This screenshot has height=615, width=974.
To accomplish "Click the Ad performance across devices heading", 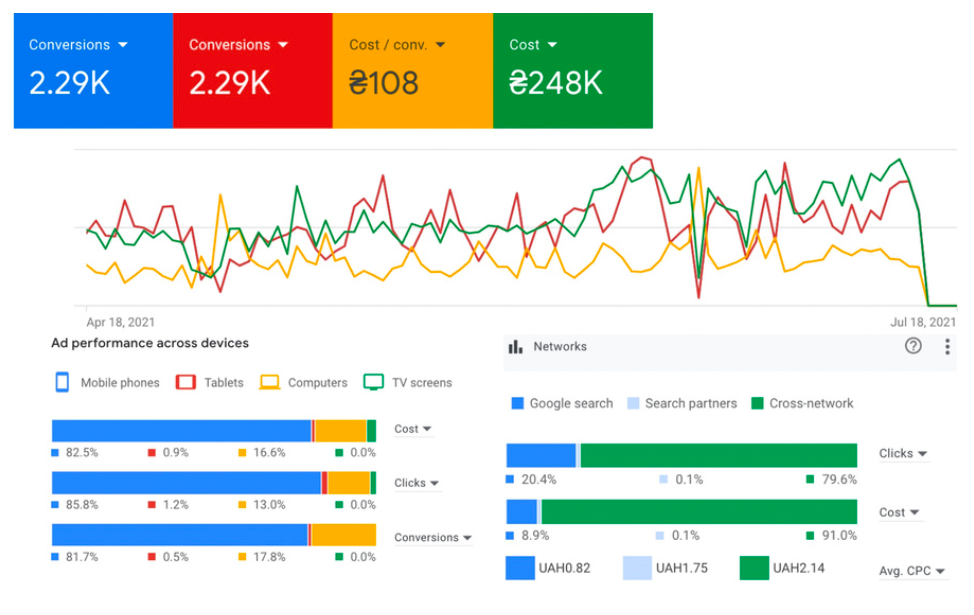I will click(150, 343).
